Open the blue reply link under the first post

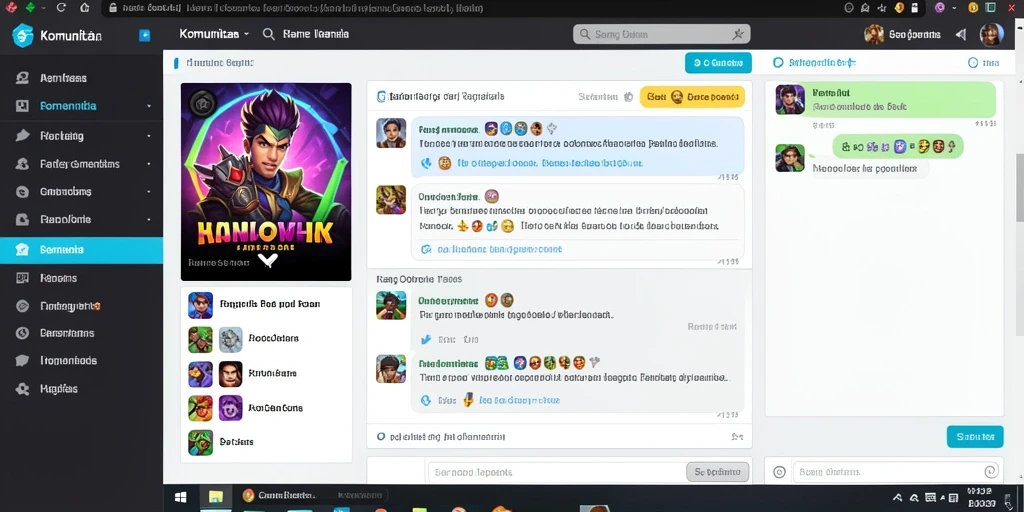550,163
